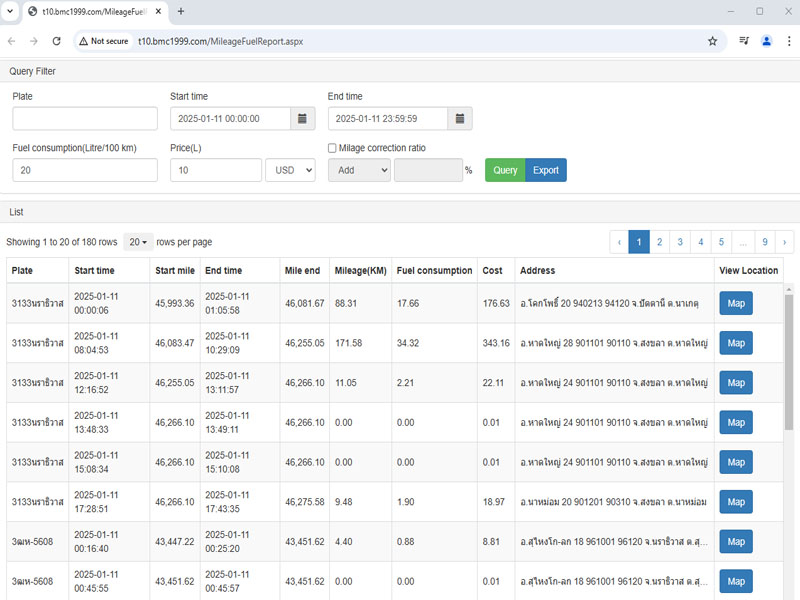Open Map for trip starting 00:00:06
This screenshot has width=800, height=600.
[736, 304]
